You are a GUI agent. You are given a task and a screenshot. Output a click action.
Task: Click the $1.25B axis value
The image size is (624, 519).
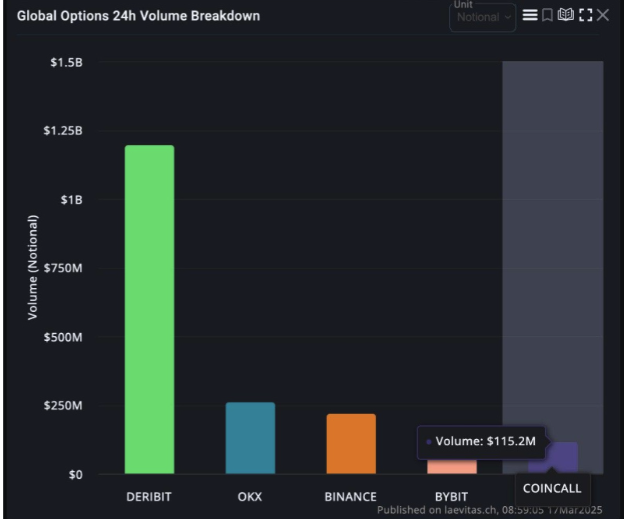63,131
